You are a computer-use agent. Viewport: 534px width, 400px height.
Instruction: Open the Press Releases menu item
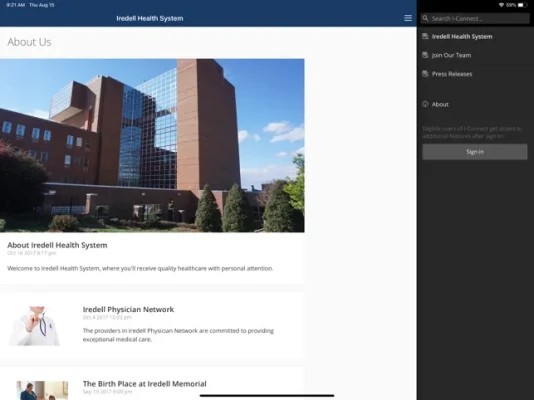point(475,74)
